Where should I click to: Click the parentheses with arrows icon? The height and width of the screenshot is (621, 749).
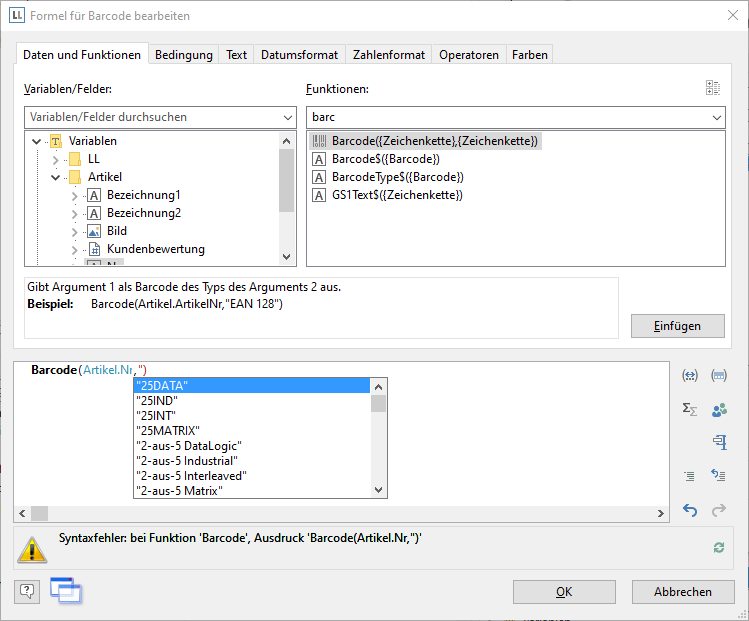coord(690,375)
